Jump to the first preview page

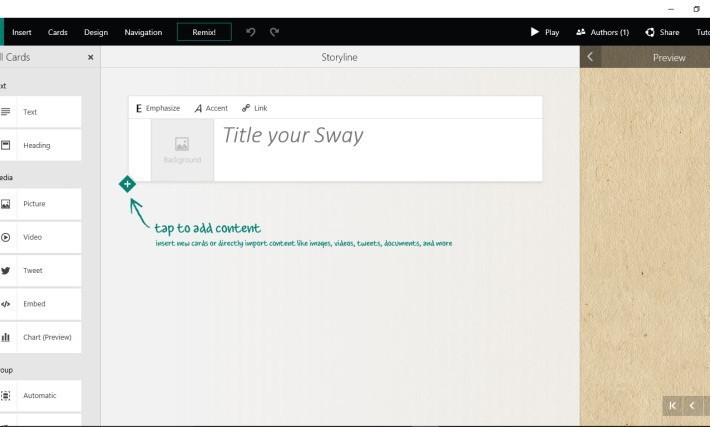672,406
